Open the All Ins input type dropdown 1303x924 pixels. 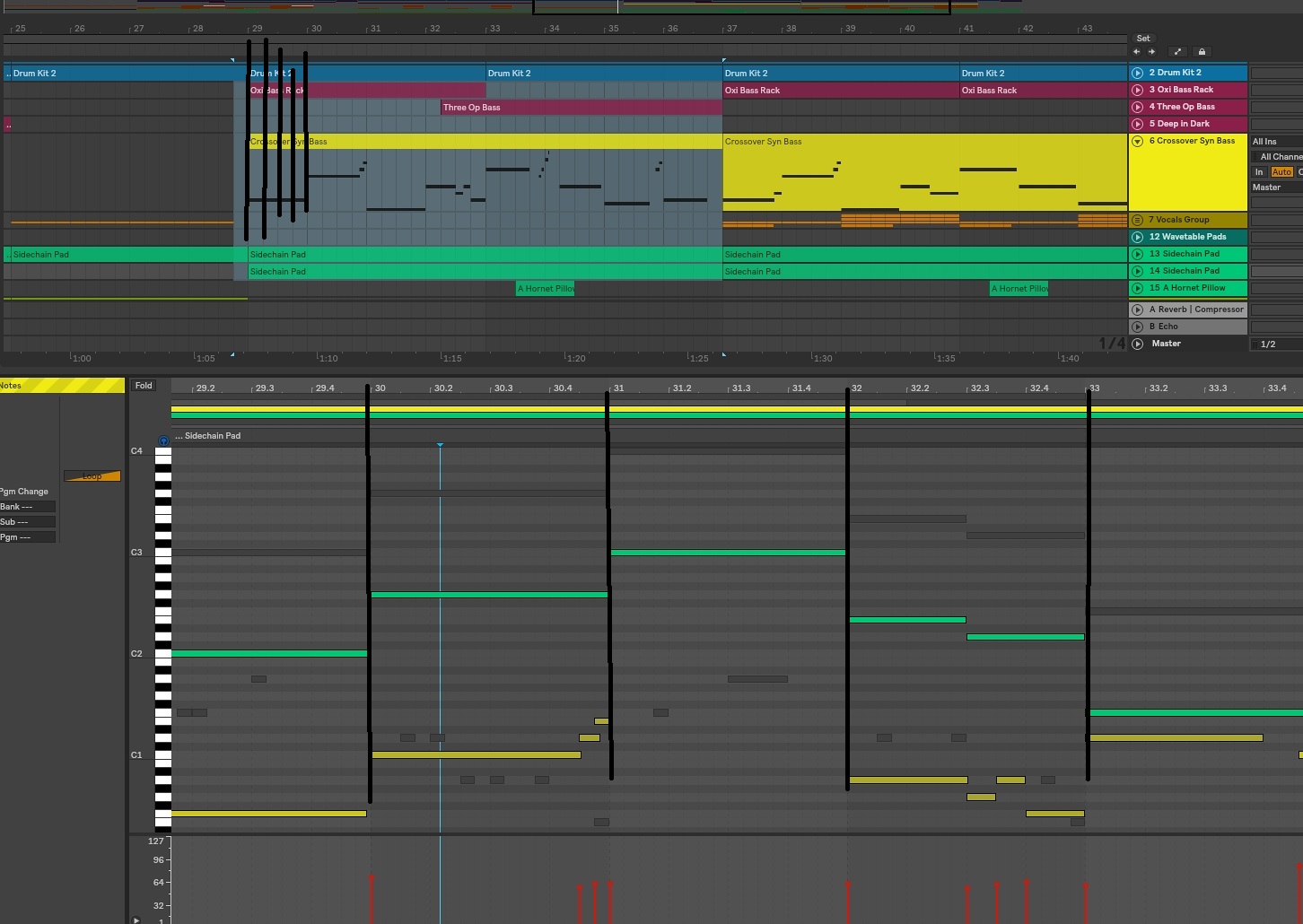[x=1277, y=142]
